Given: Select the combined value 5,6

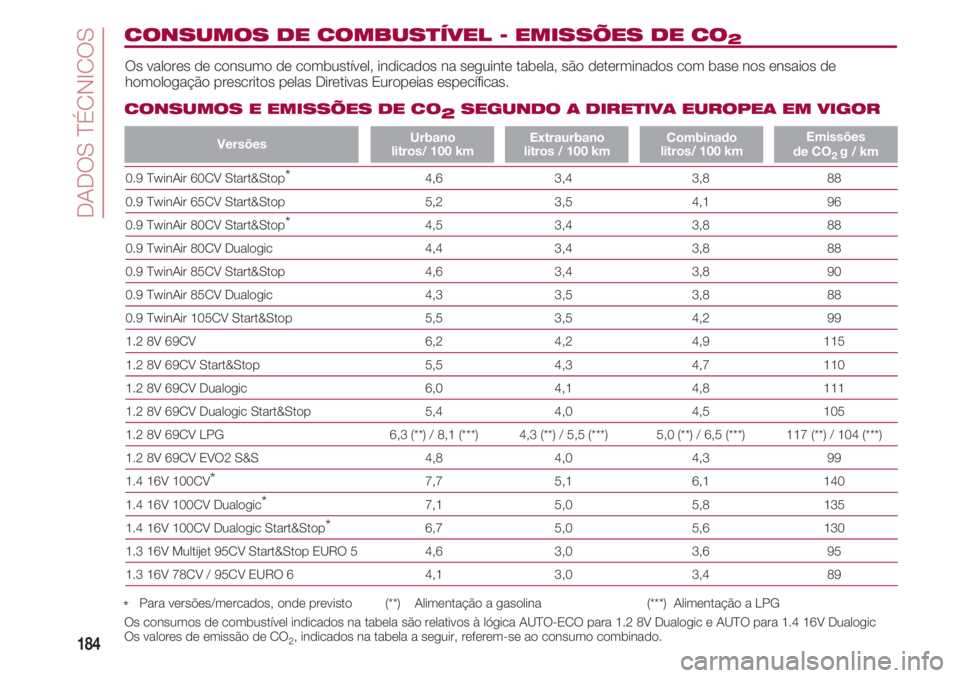Looking at the screenshot, I should 700,528.
